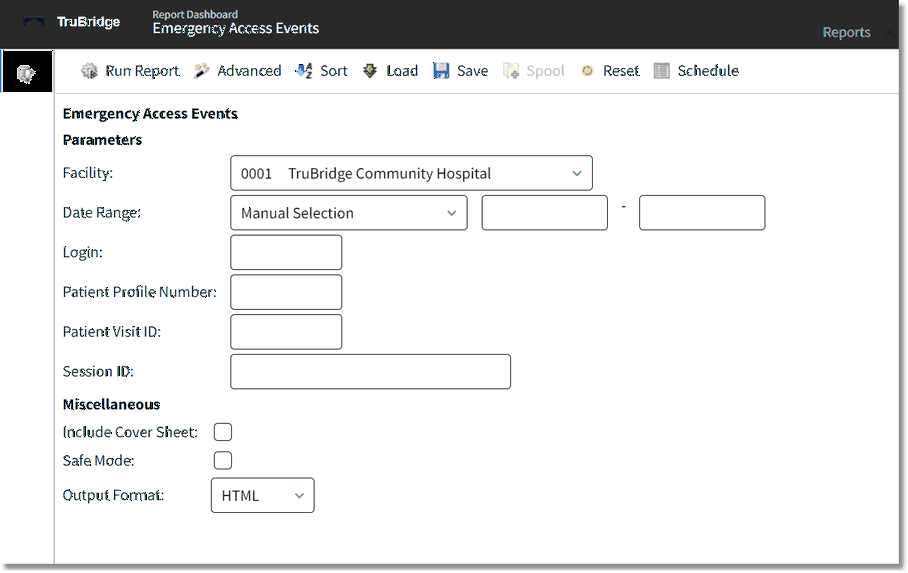The height and width of the screenshot is (573, 908).
Task: Click the Spool icon
Action: click(x=511, y=71)
